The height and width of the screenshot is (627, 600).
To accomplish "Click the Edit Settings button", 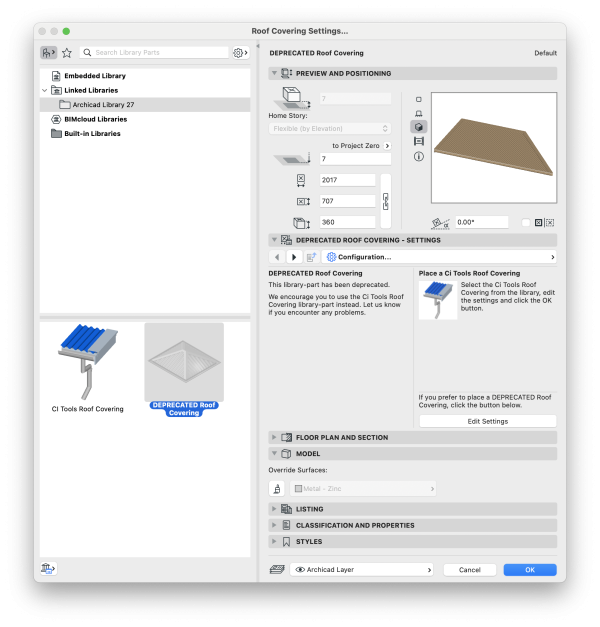I will 488,421.
